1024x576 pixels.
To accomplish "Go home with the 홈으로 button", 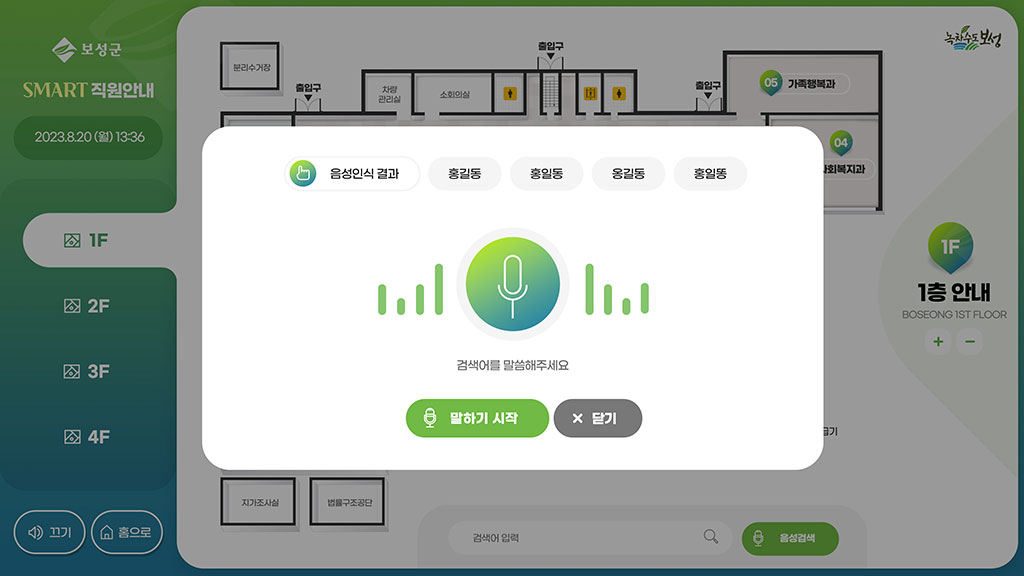I will click(x=127, y=532).
